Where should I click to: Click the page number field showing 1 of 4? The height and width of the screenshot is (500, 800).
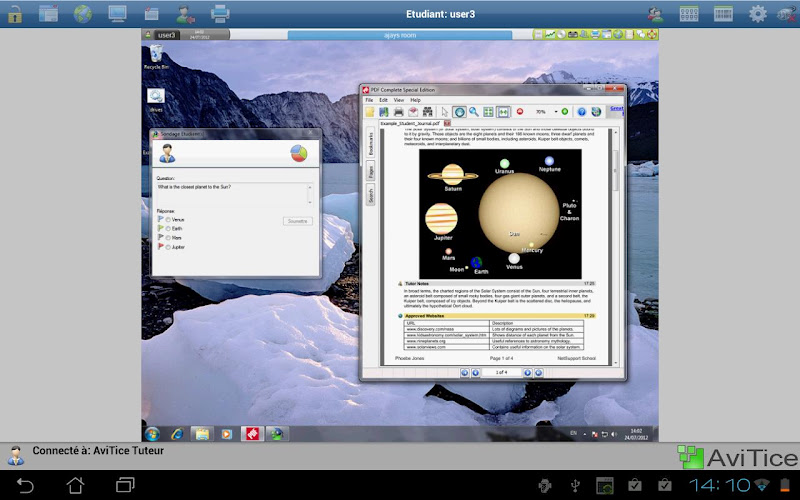pyautogui.click(x=500, y=372)
